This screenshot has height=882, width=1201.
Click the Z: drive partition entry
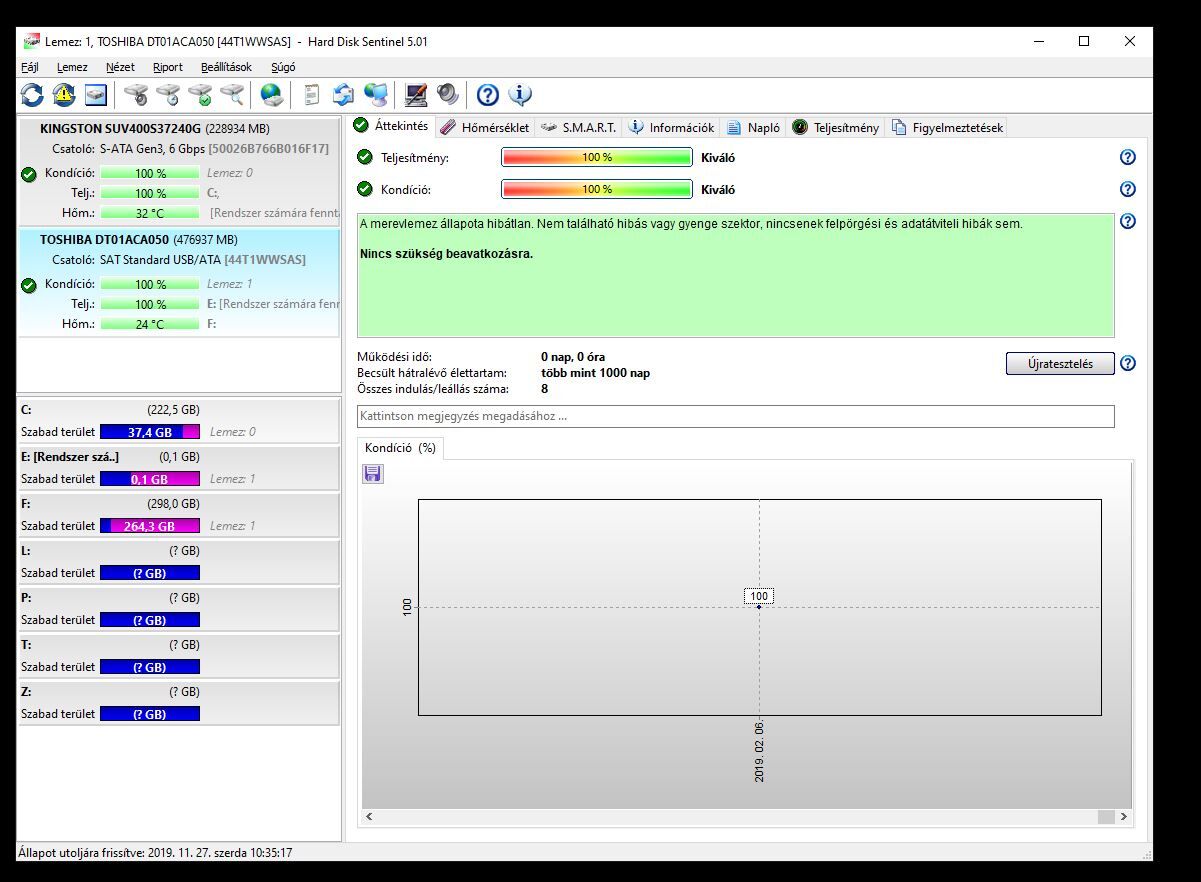(180, 703)
